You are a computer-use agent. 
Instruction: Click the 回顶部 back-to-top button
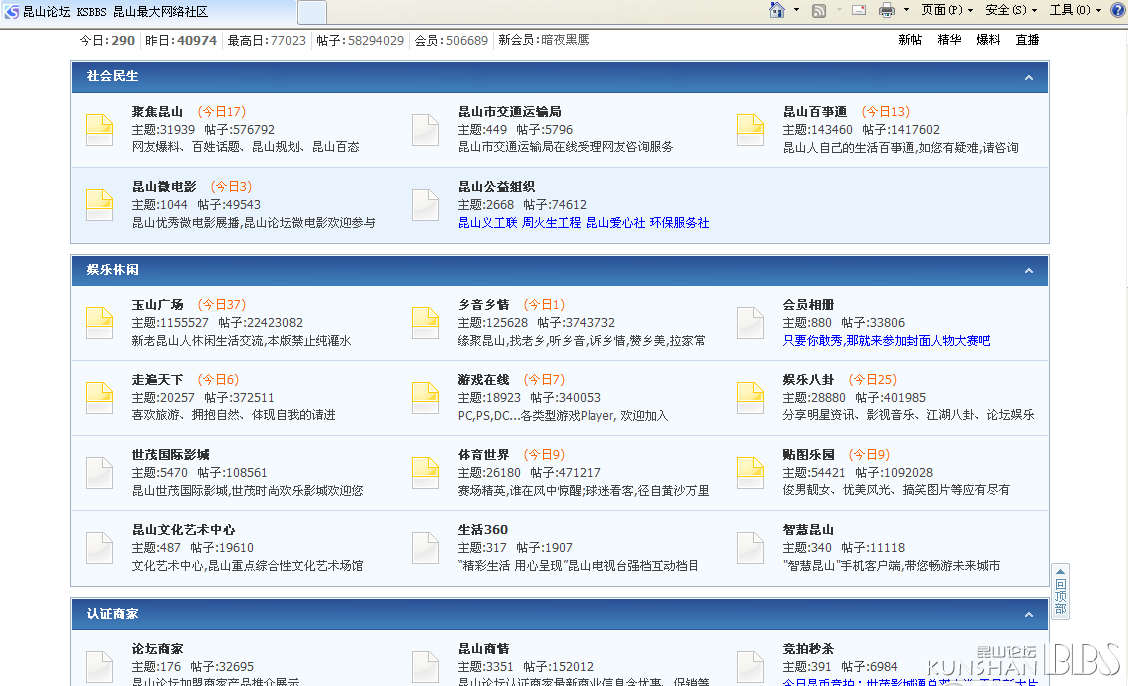[x=1060, y=591]
